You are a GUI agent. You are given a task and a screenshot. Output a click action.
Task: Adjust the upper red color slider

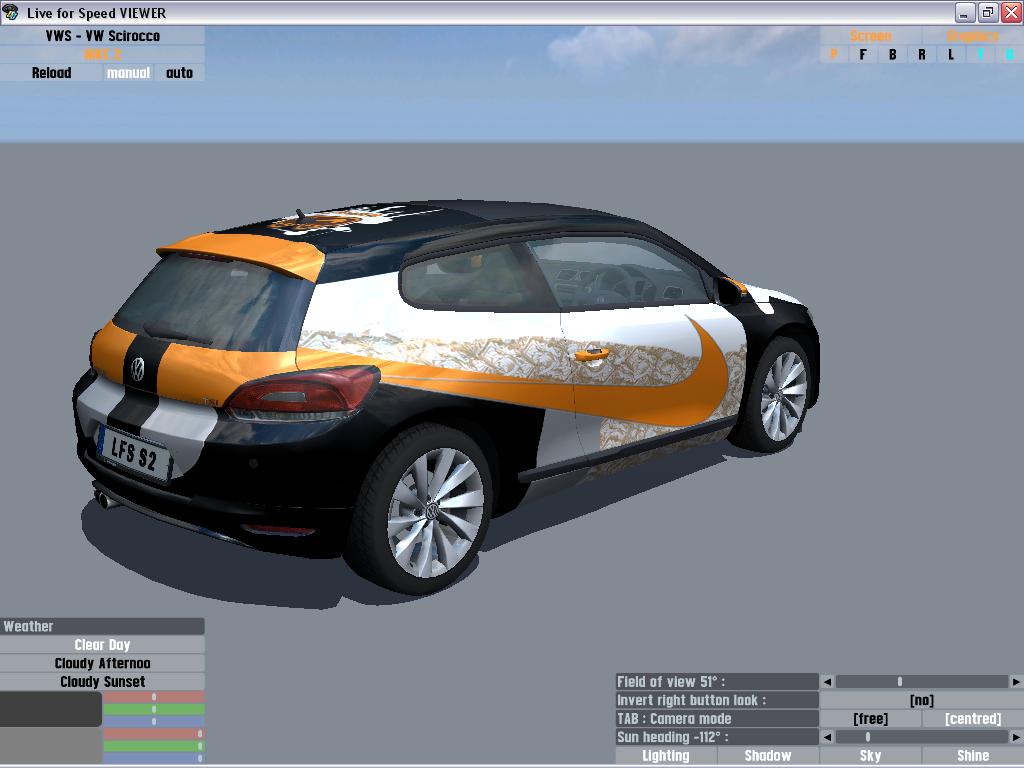[154, 697]
